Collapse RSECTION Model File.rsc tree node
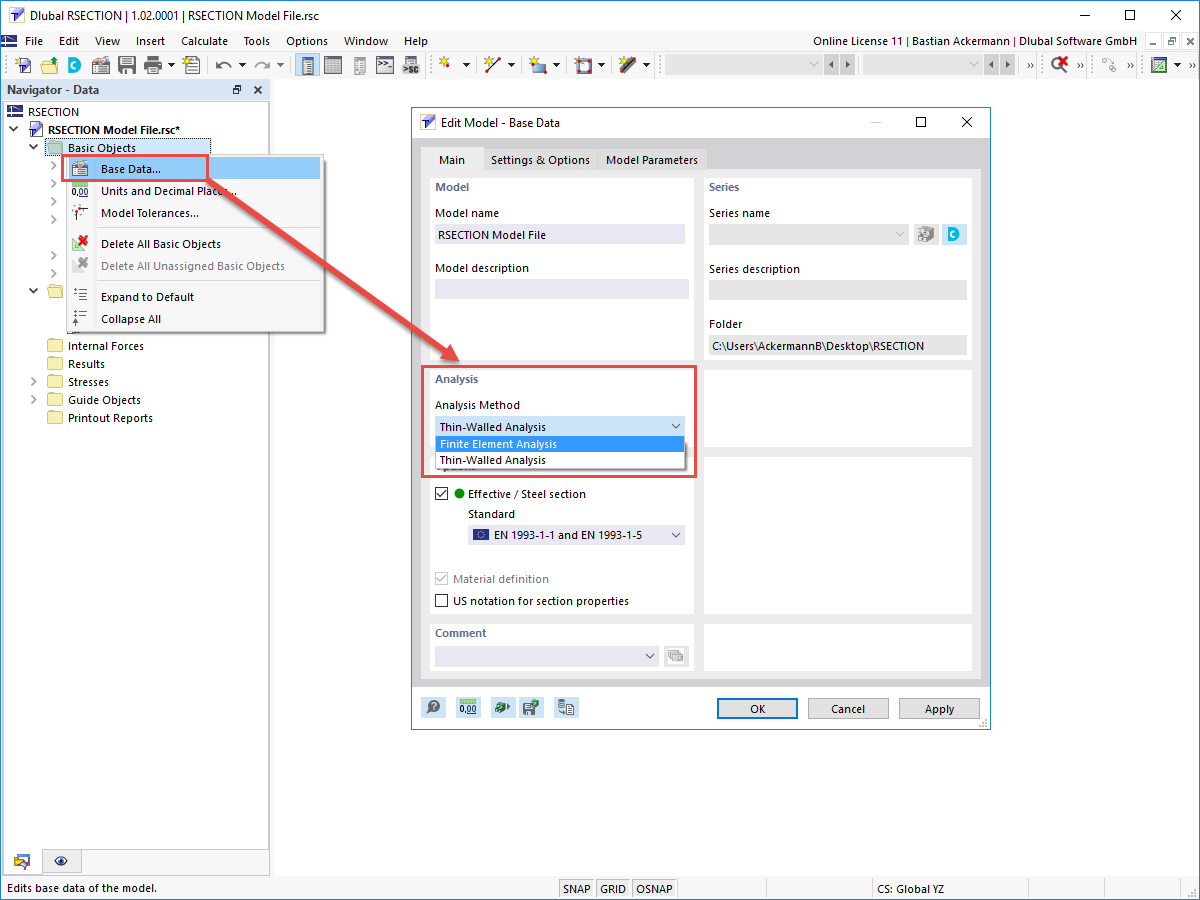 [14, 130]
